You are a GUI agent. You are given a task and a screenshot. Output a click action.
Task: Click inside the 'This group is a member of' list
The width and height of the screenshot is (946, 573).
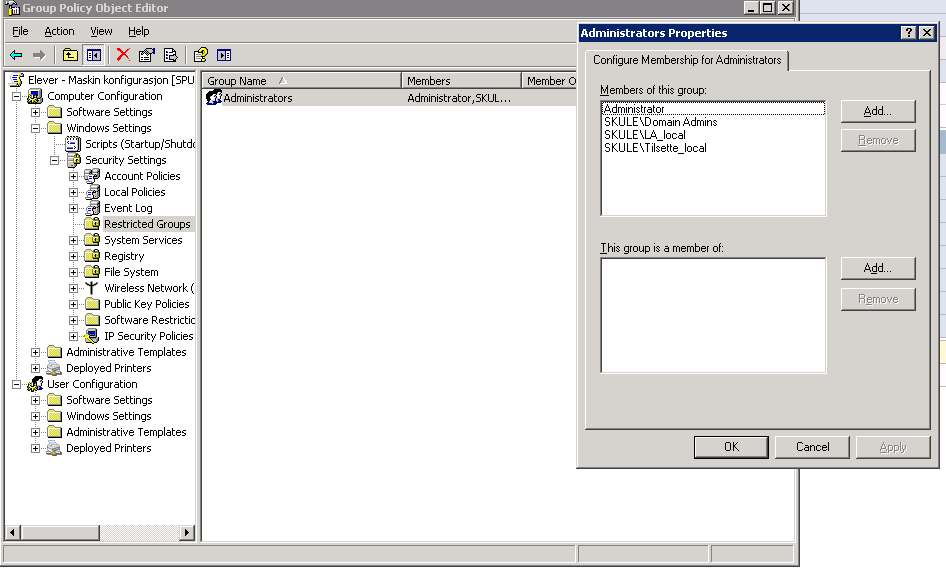click(713, 315)
